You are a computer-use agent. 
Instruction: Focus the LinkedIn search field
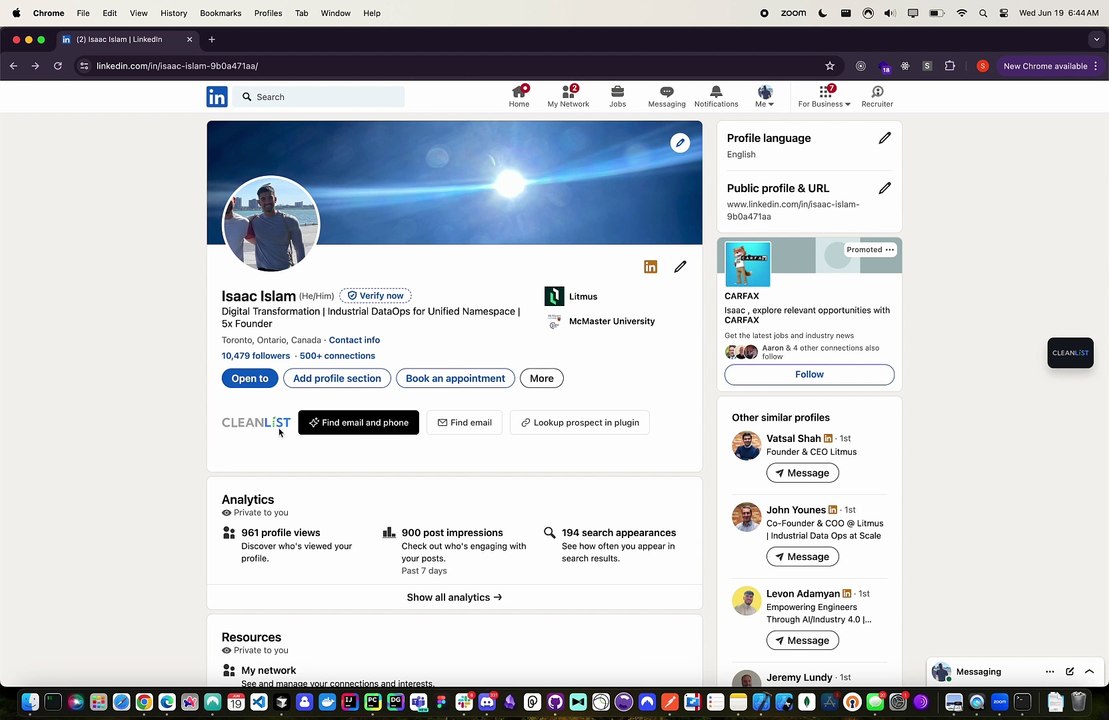click(319, 97)
